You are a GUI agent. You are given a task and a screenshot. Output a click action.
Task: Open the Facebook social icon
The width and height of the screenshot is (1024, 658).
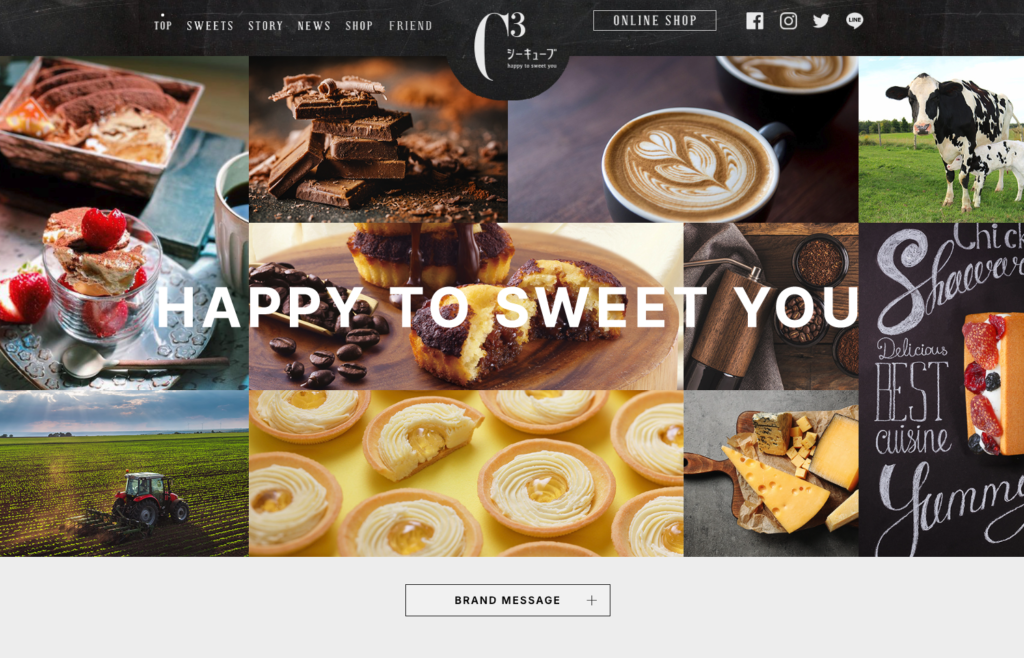[754, 21]
